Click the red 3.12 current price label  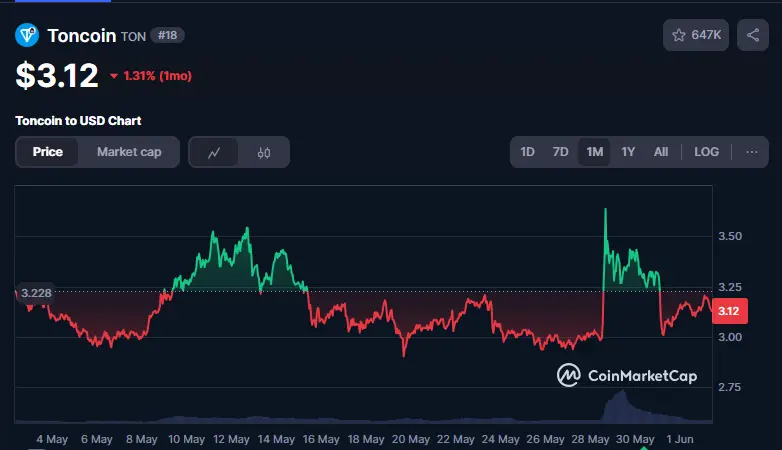coord(730,311)
